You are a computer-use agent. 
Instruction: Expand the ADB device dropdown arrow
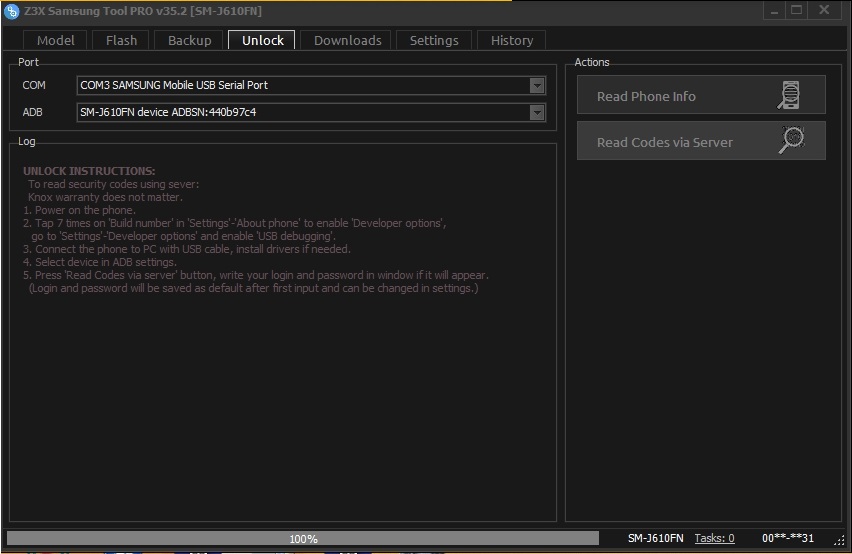(x=537, y=112)
